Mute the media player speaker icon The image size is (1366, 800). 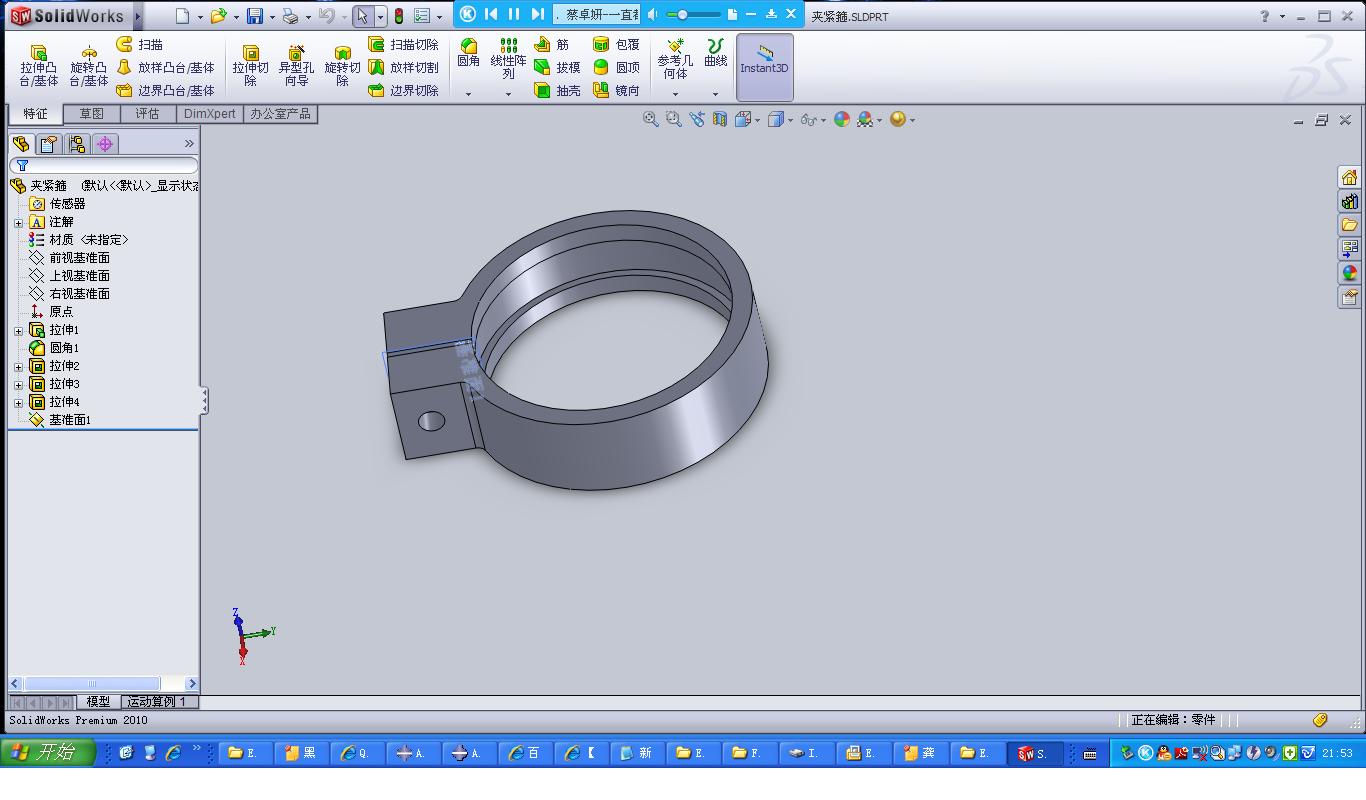[653, 14]
